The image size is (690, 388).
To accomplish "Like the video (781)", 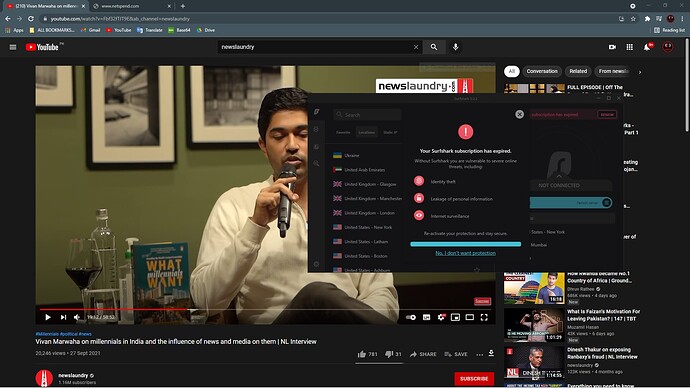I will pos(367,354).
